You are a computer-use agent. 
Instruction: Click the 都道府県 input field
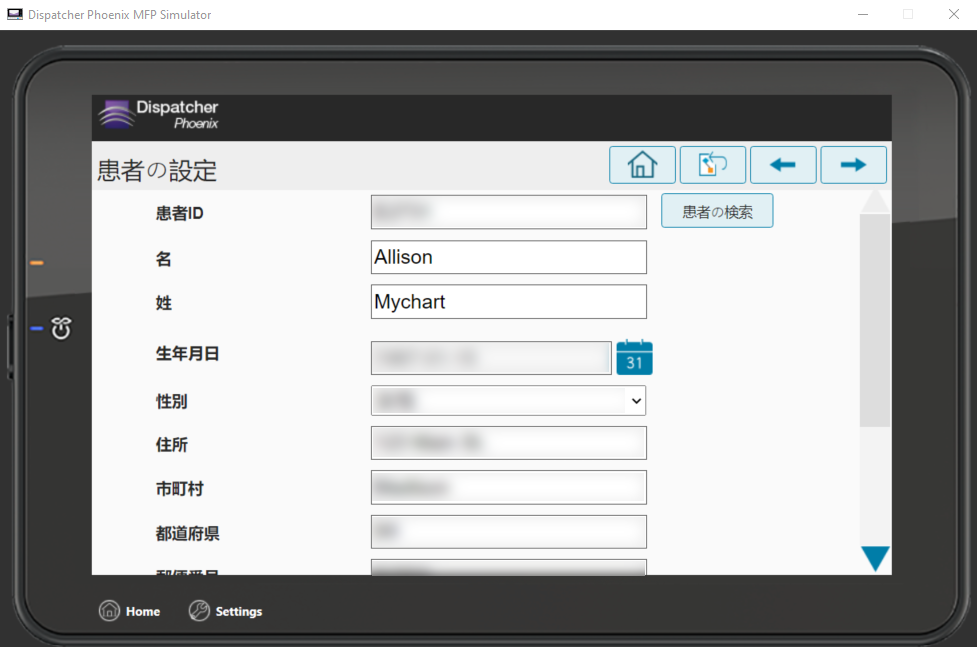click(508, 532)
